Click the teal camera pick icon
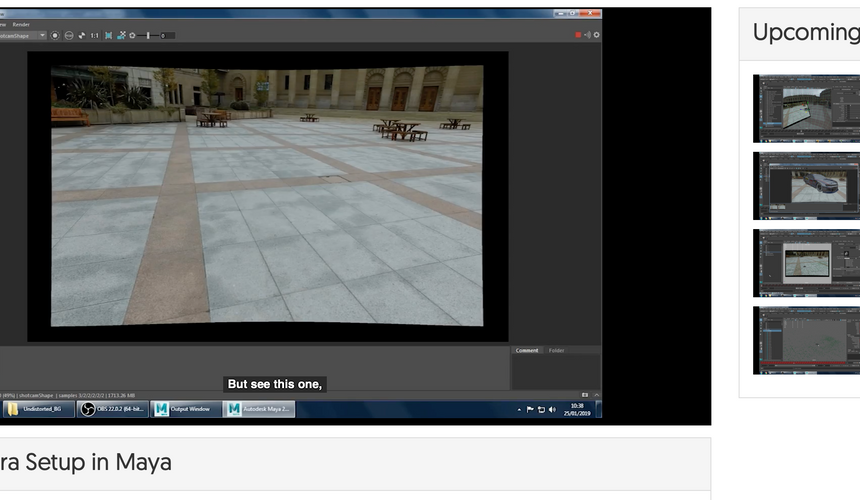The height and width of the screenshot is (500, 860). tap(121, 36)
